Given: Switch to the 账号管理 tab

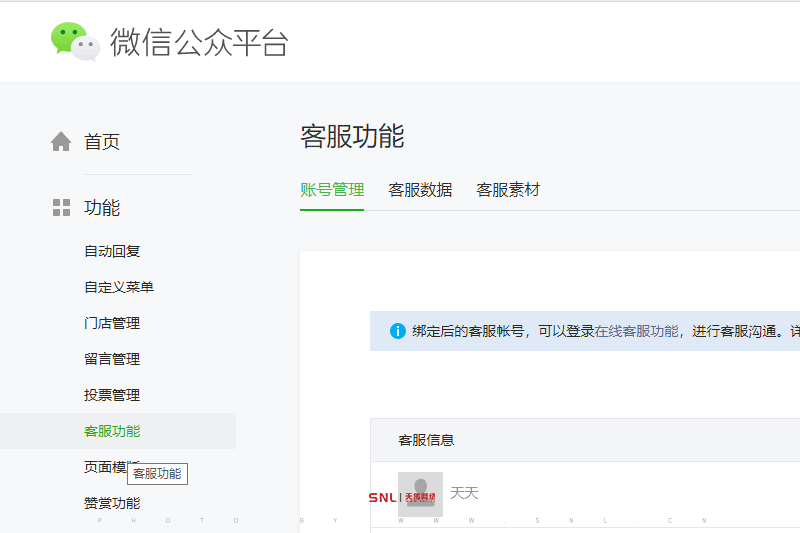Looking at the screenshot, I should point(332,190).
